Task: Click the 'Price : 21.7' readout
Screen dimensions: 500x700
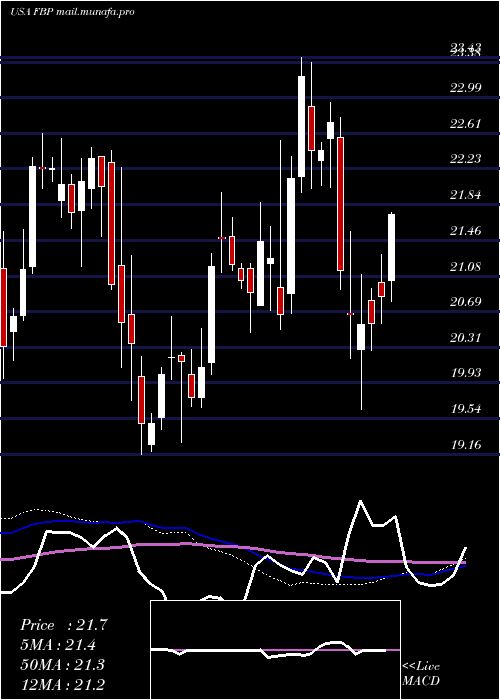Action: click(x=64, y=625)
